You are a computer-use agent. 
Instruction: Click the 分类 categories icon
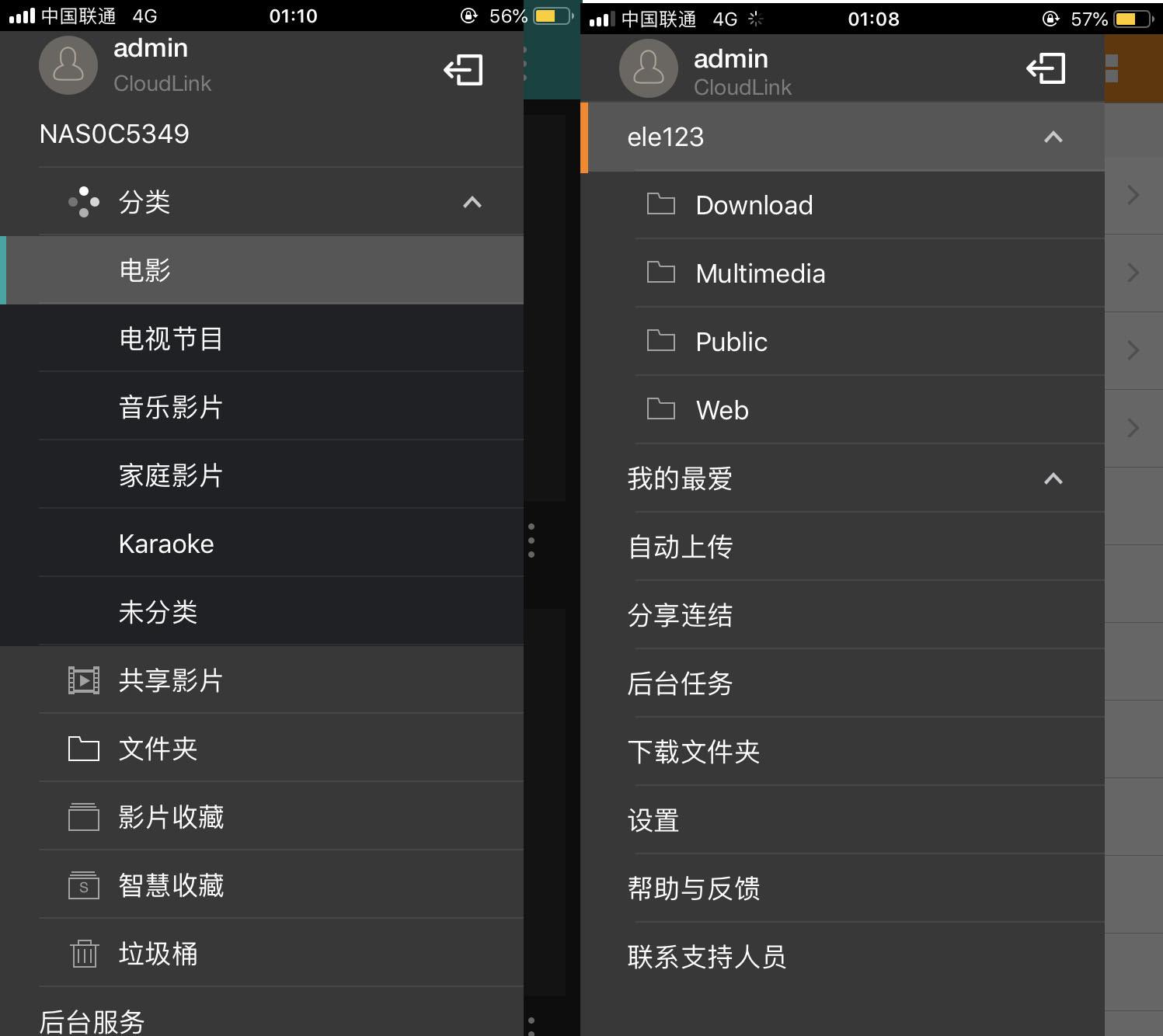84,202
